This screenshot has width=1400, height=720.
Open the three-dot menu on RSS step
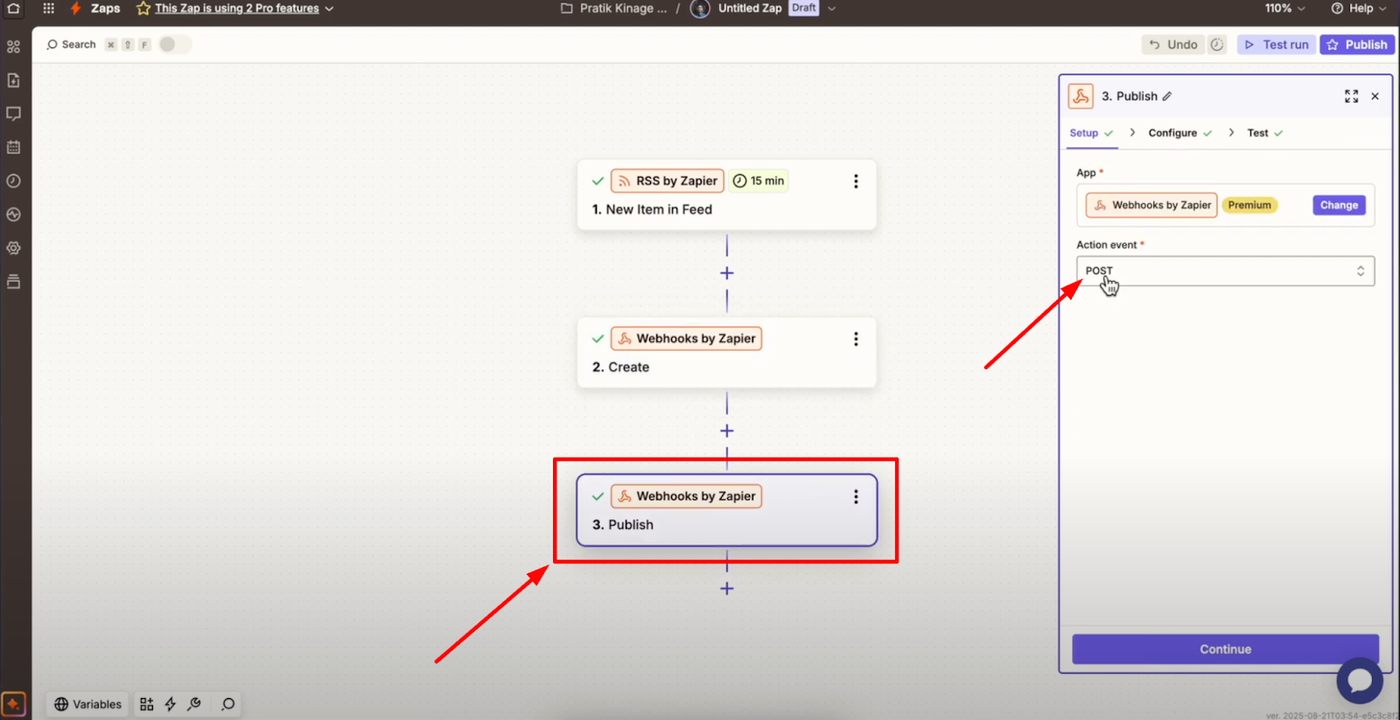(x=856, y=181)
